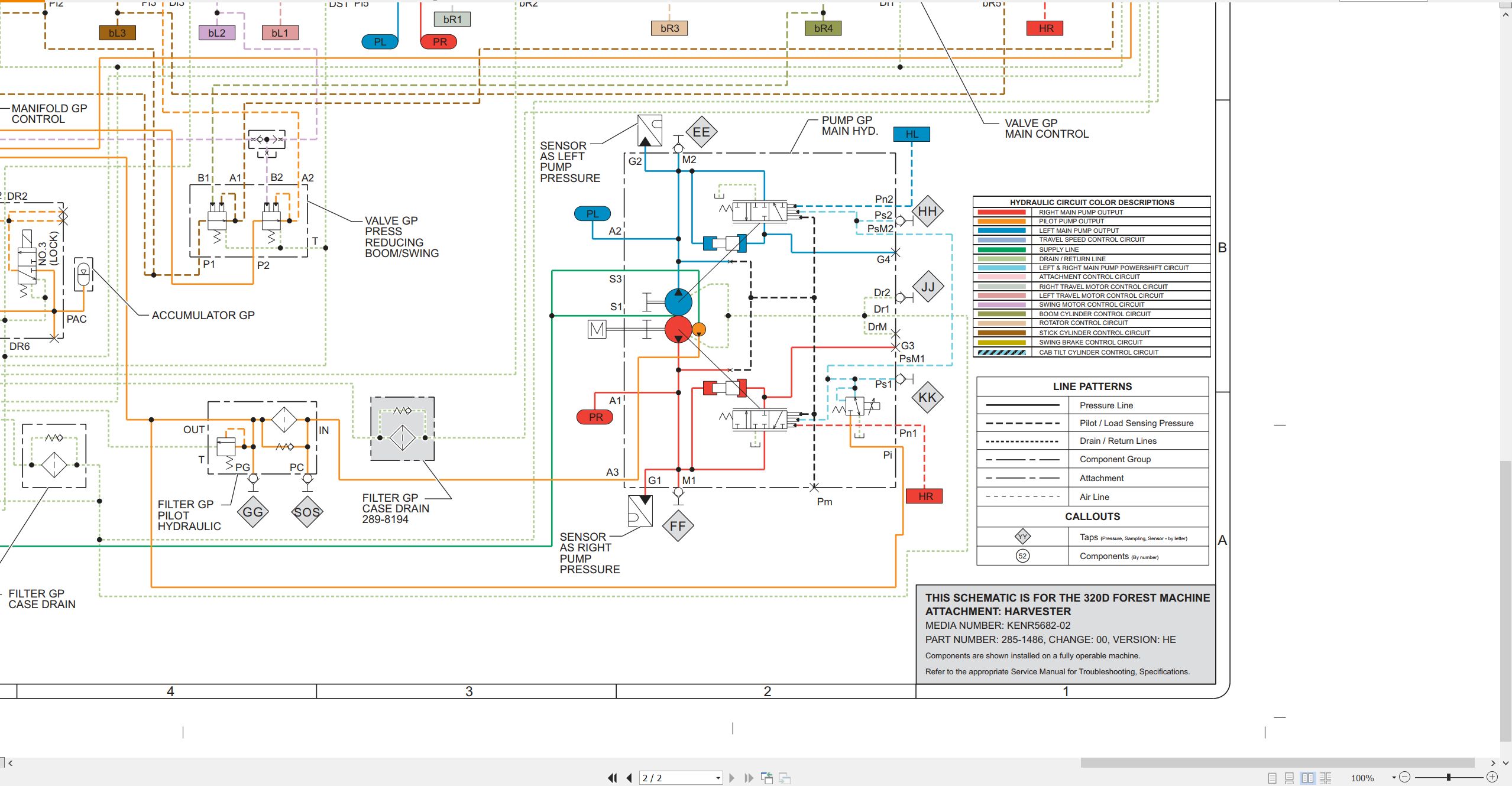Click the blue HL connector tag
The image size is (1512, 786).
[x=912, y=134]
